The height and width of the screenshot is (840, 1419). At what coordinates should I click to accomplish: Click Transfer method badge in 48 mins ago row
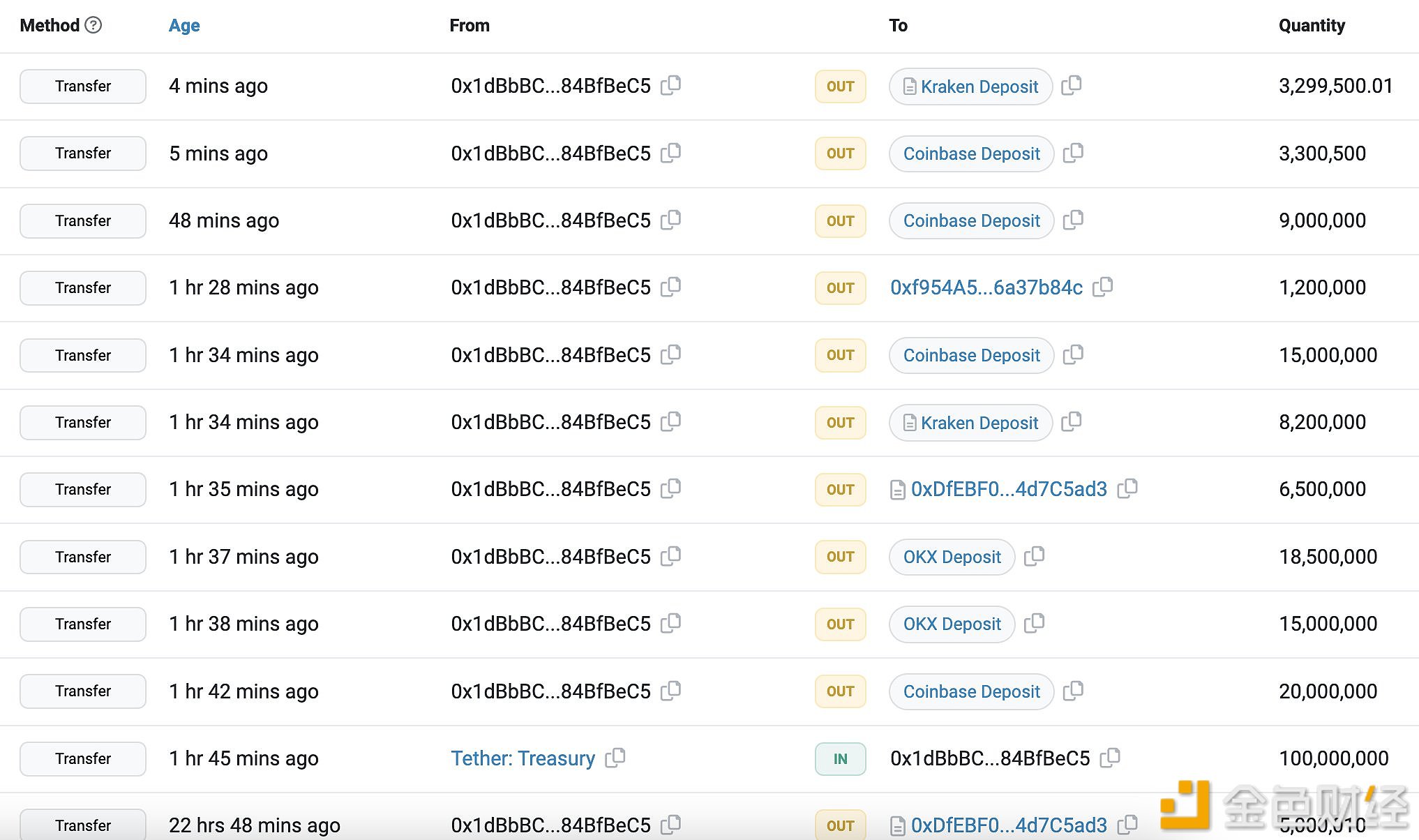click(83, 220)
